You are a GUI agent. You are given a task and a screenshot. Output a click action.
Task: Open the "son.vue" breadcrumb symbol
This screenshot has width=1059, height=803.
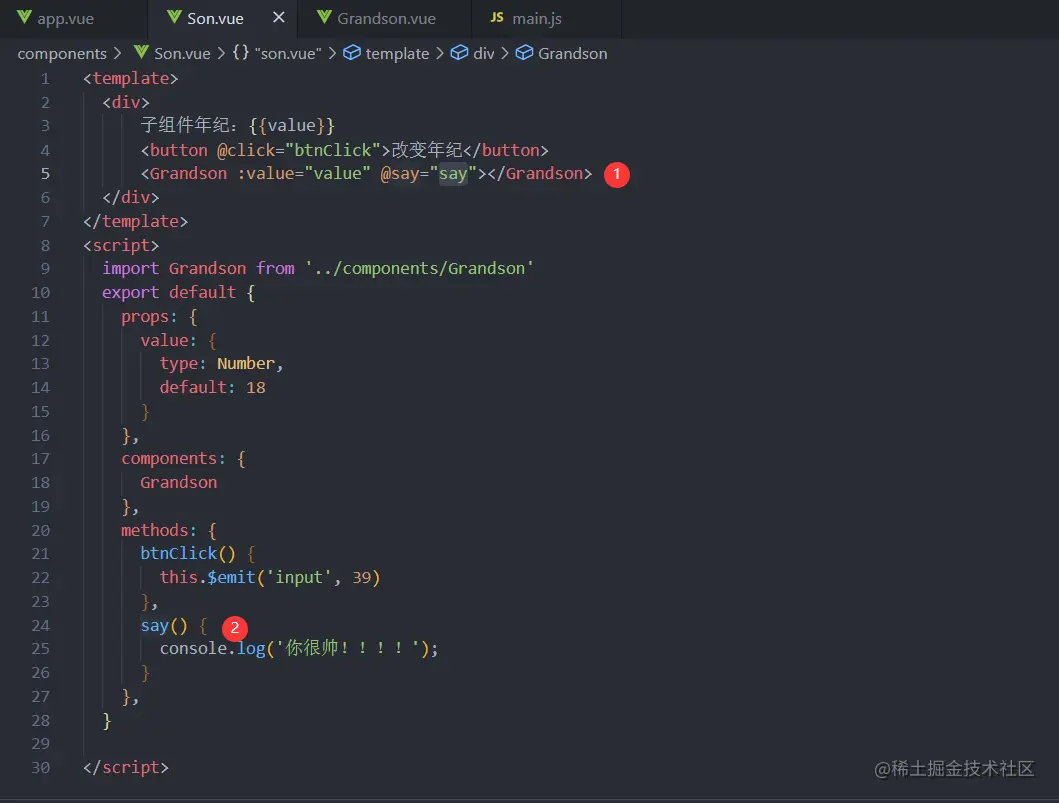[x=288, y=53]
